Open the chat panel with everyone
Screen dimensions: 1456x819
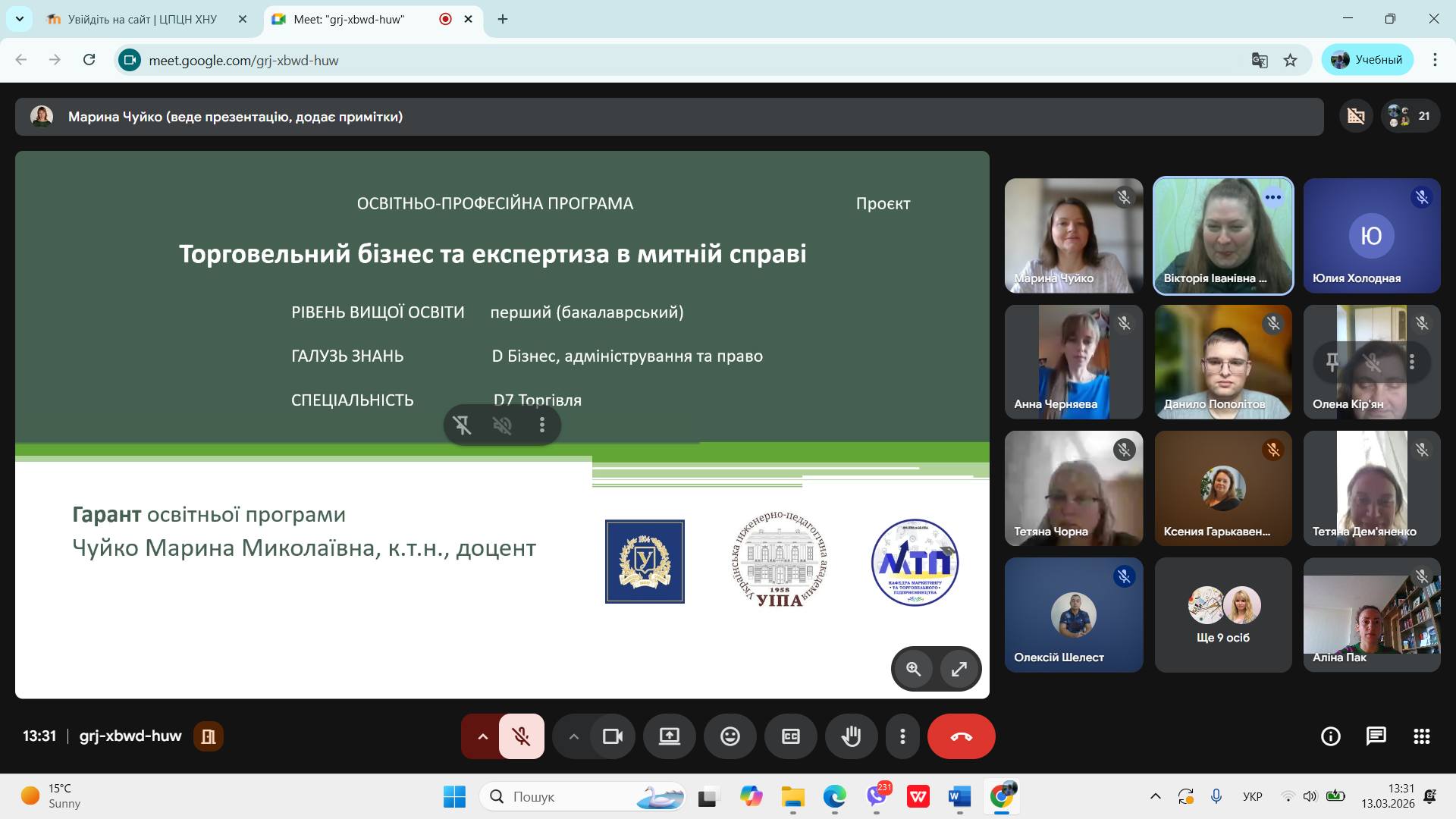1376,736
